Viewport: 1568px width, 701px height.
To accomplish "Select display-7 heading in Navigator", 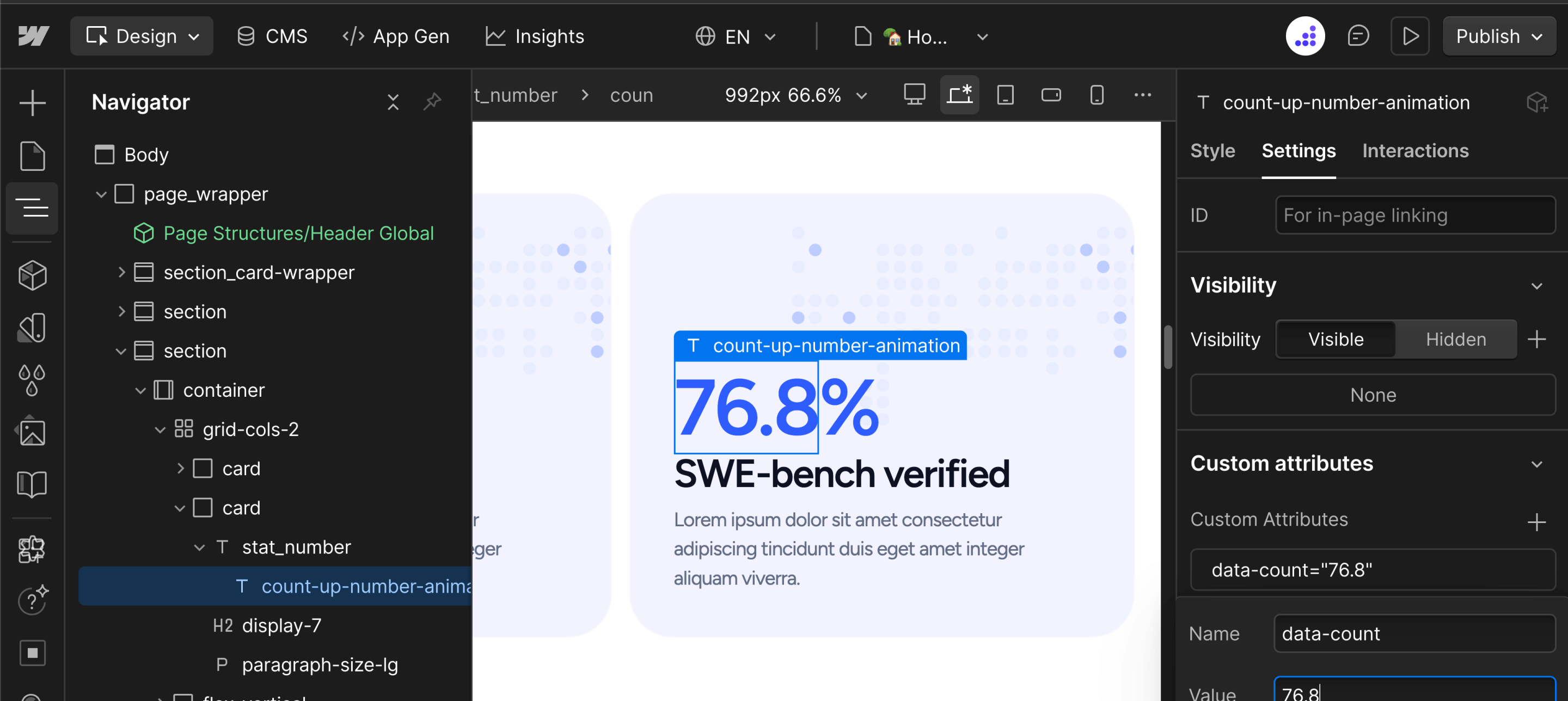I will tap(281, 625).
